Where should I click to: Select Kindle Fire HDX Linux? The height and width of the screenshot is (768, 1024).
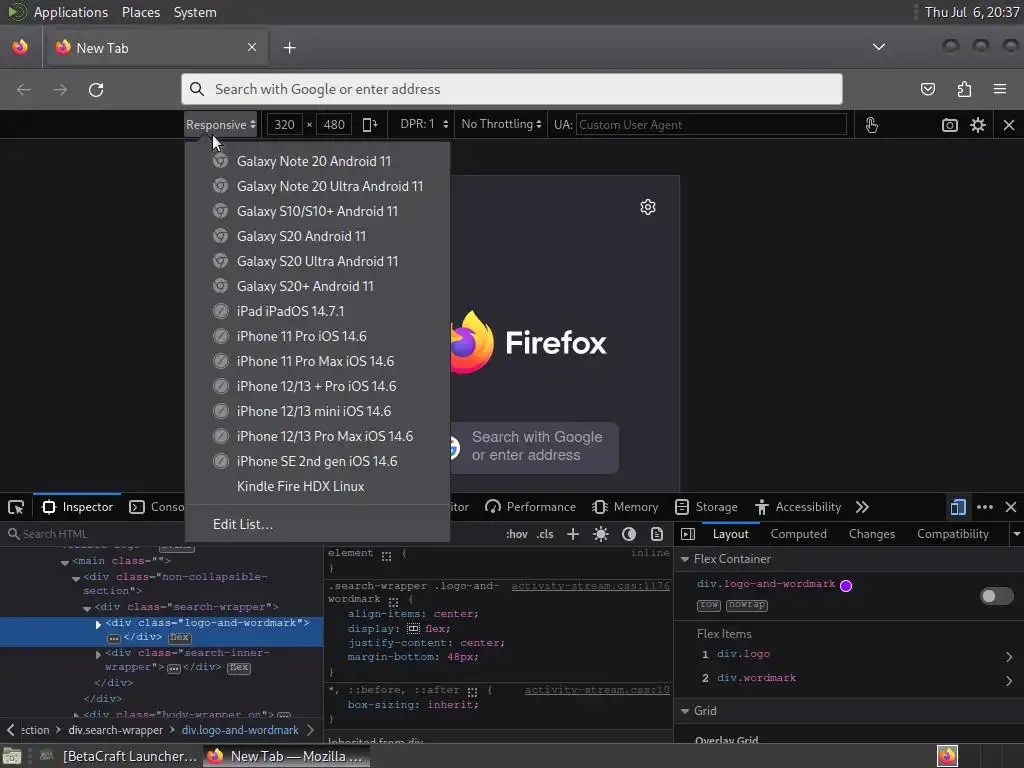click(317, 487)
